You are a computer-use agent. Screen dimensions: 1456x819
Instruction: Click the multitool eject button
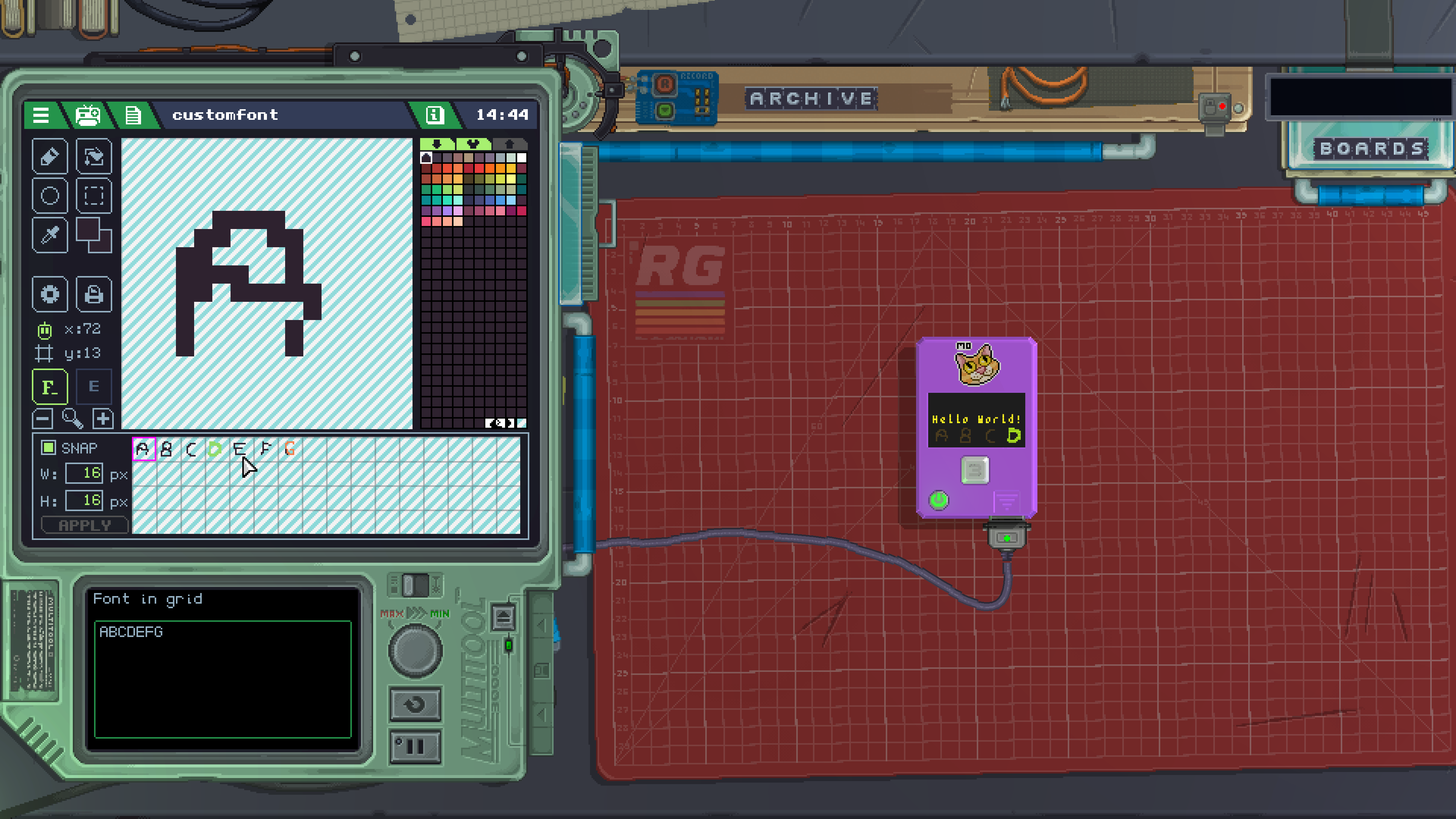[x=503, y=617]
